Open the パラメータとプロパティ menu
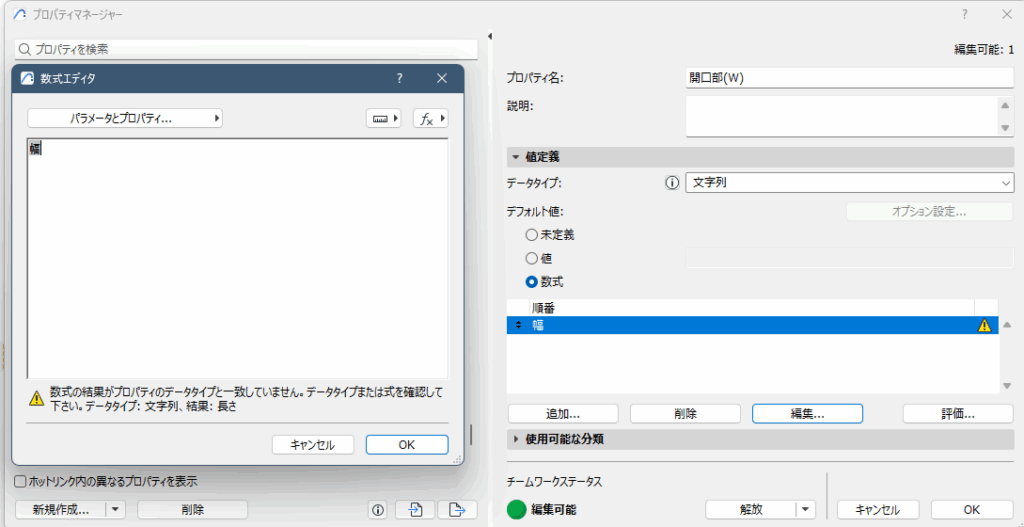This screenshot has height=527, width=1024. coord(125,118)
